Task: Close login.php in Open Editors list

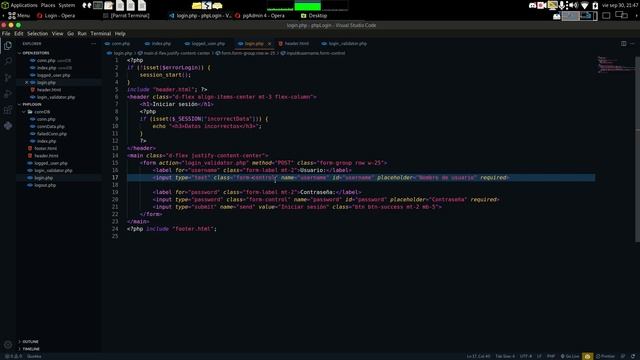Action: pyautogui.click(x=27, y=82)
